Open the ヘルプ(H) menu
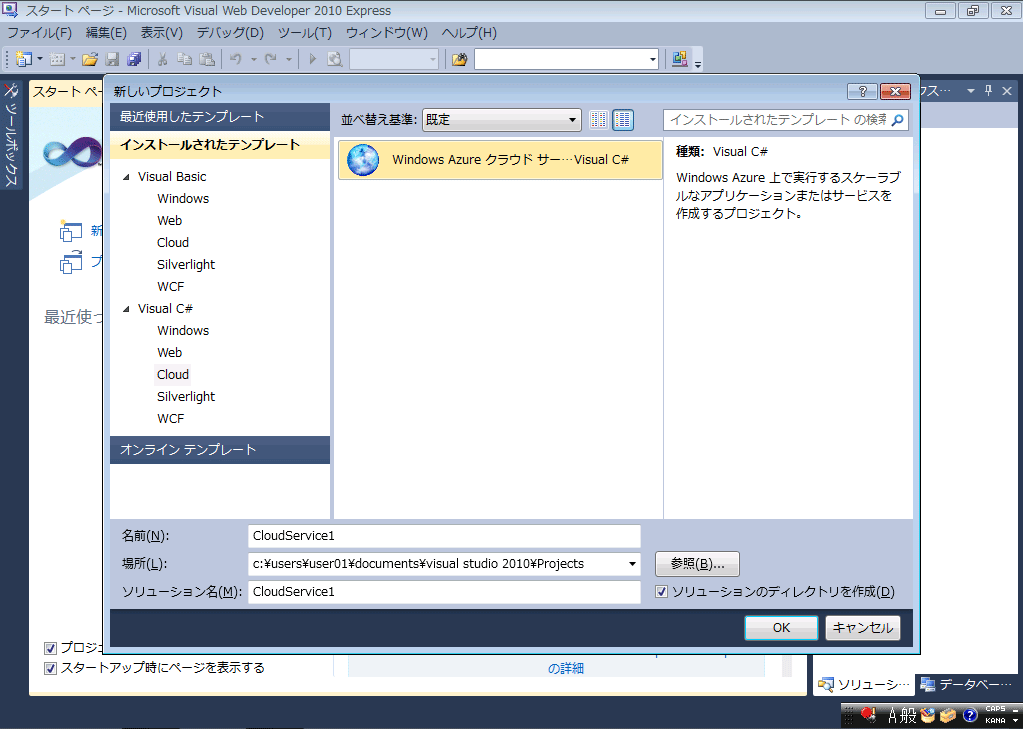This screenshot has height=729, width=1023. 469,33
